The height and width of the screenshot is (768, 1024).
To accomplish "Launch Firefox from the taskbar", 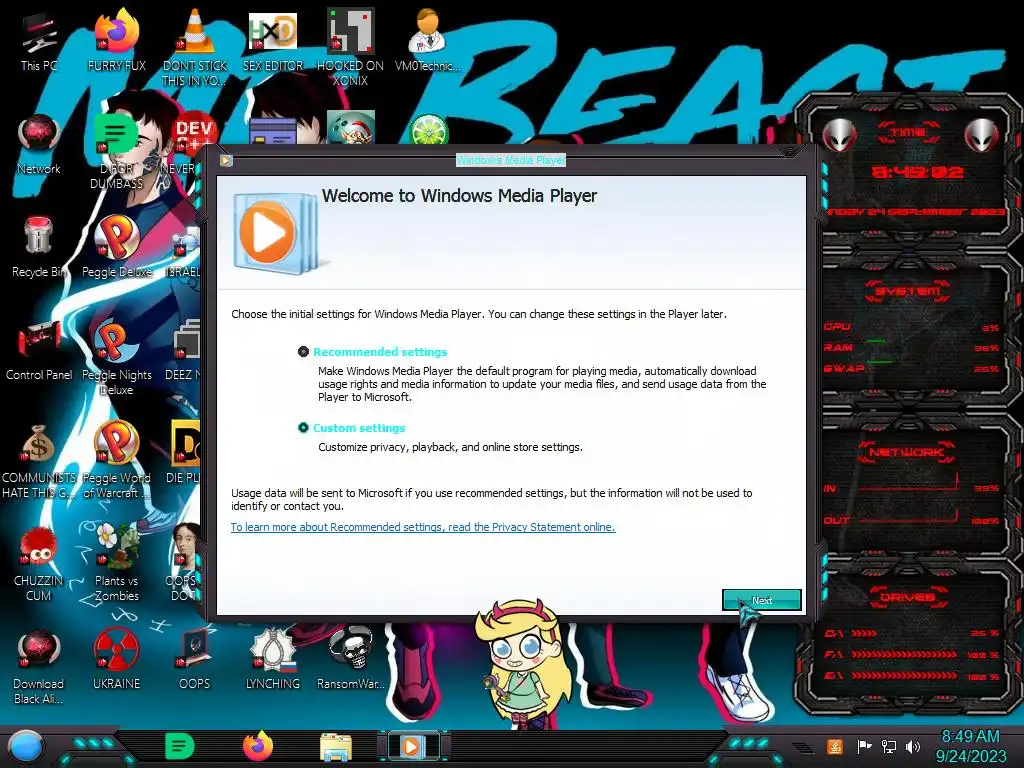I will (x=258, y=746).
